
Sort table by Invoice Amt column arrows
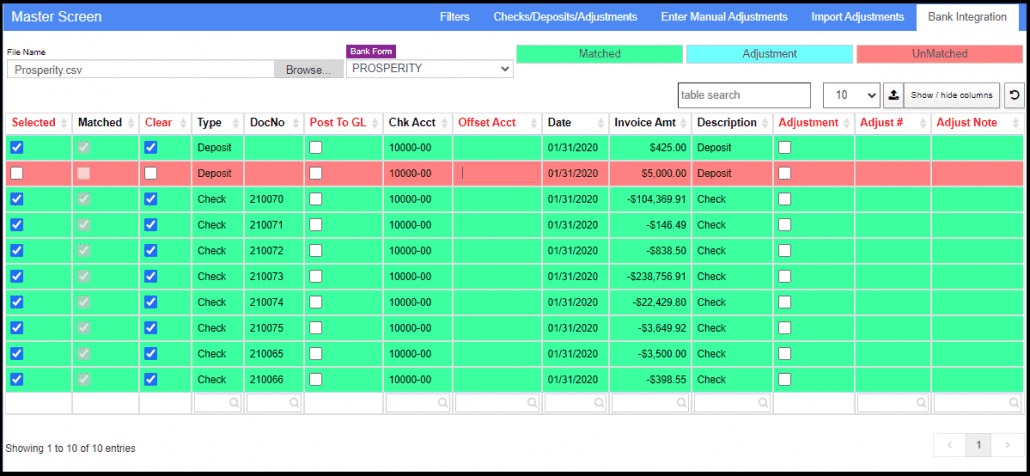click(x=682, y=123)
